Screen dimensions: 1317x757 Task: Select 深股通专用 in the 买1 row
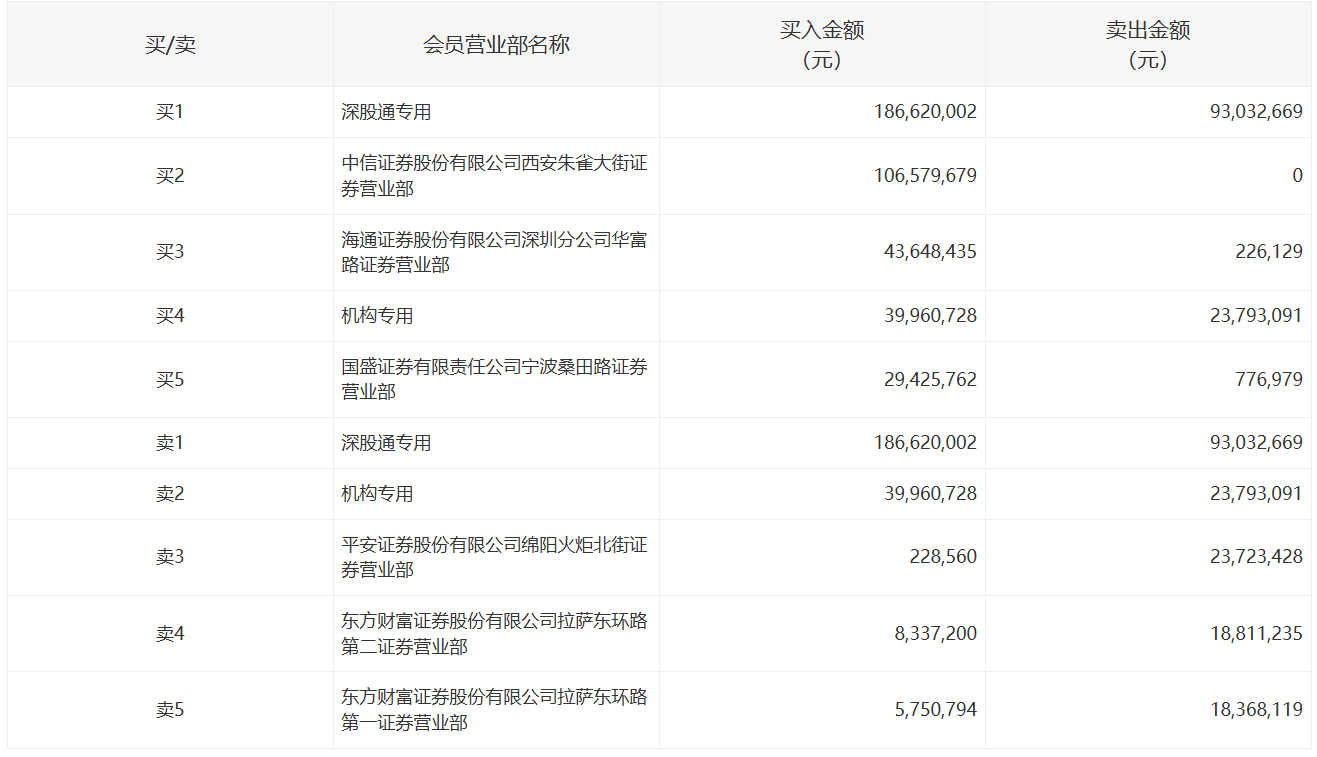(386, 112)
